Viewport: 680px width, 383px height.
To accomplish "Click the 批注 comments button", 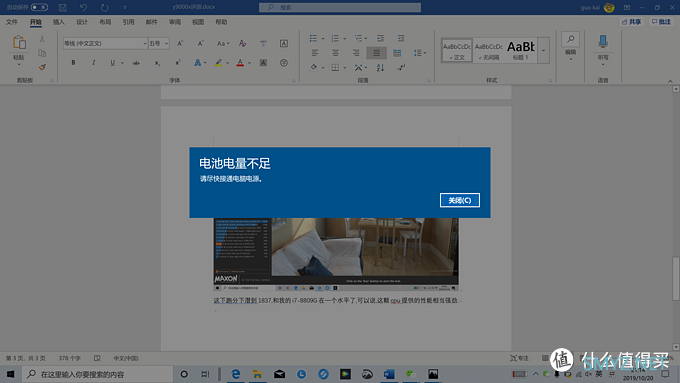I will 661,22.
